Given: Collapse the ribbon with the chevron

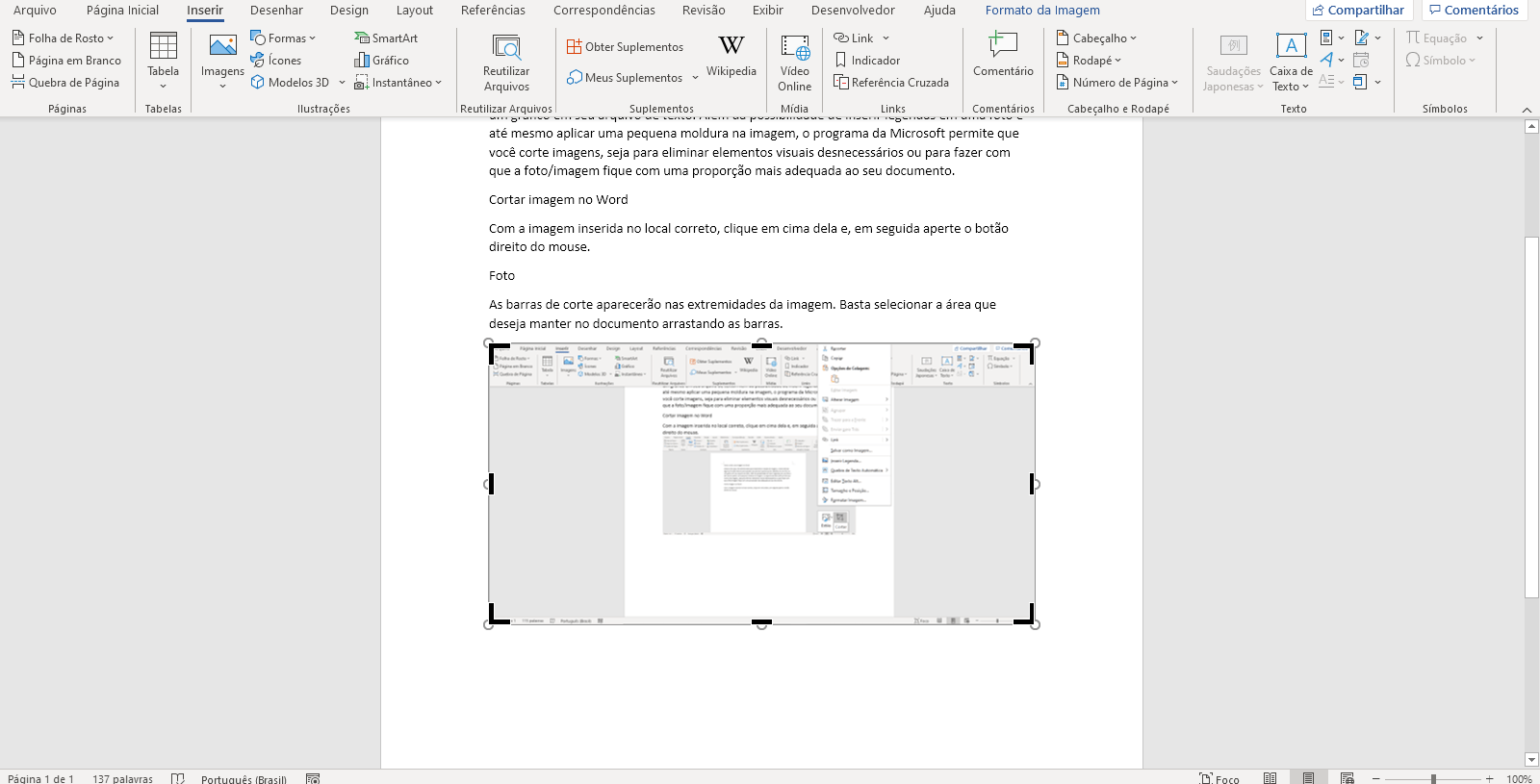Looking at the screenshot, I should pos(1527,110).
